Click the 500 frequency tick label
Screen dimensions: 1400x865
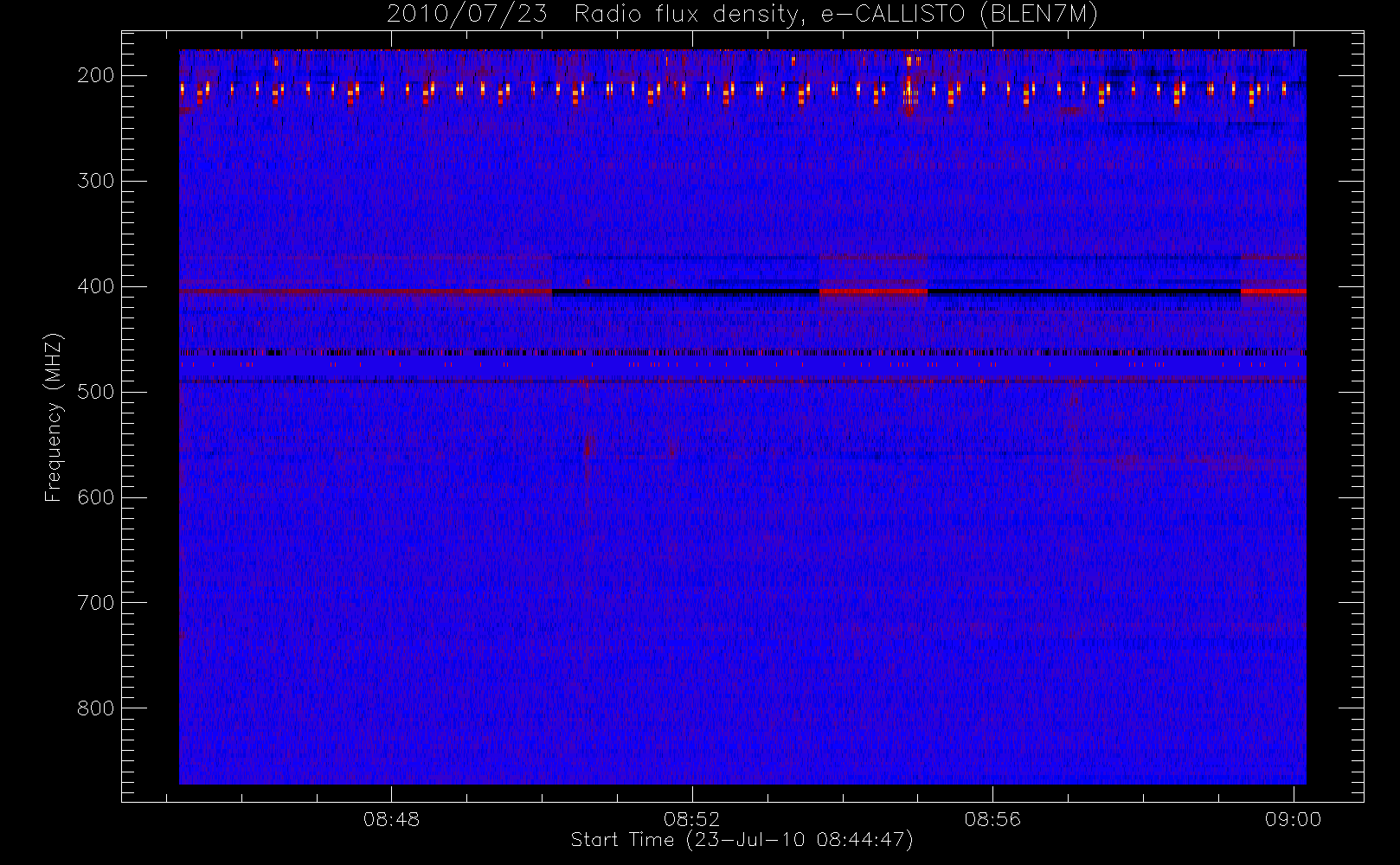[x=96, y=392]
